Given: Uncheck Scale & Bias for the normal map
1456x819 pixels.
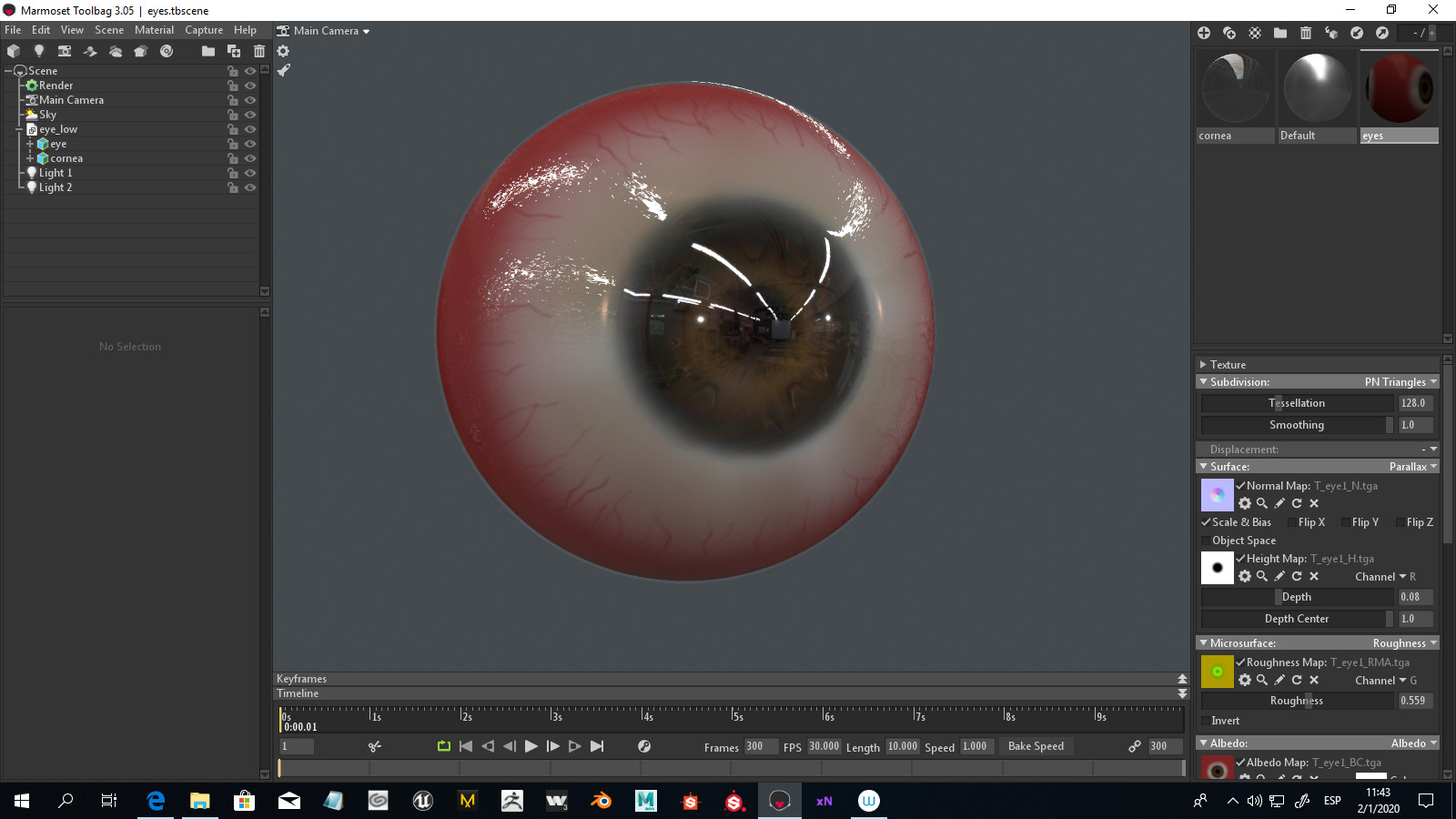Looking at the screenshot, I should click(x=1205, y=521).
